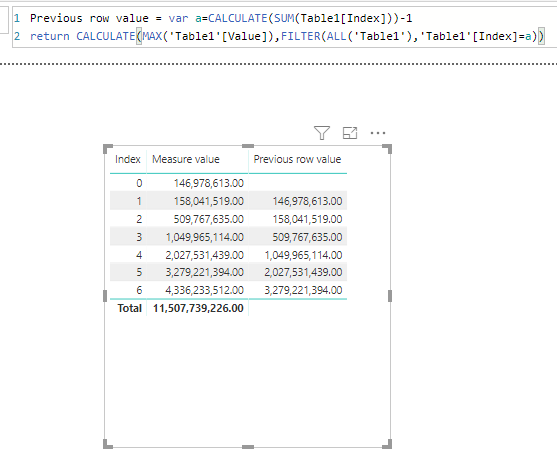The image size is (557, 476).
Task: Click Index cell 5
Action: [x=139, y=272]
